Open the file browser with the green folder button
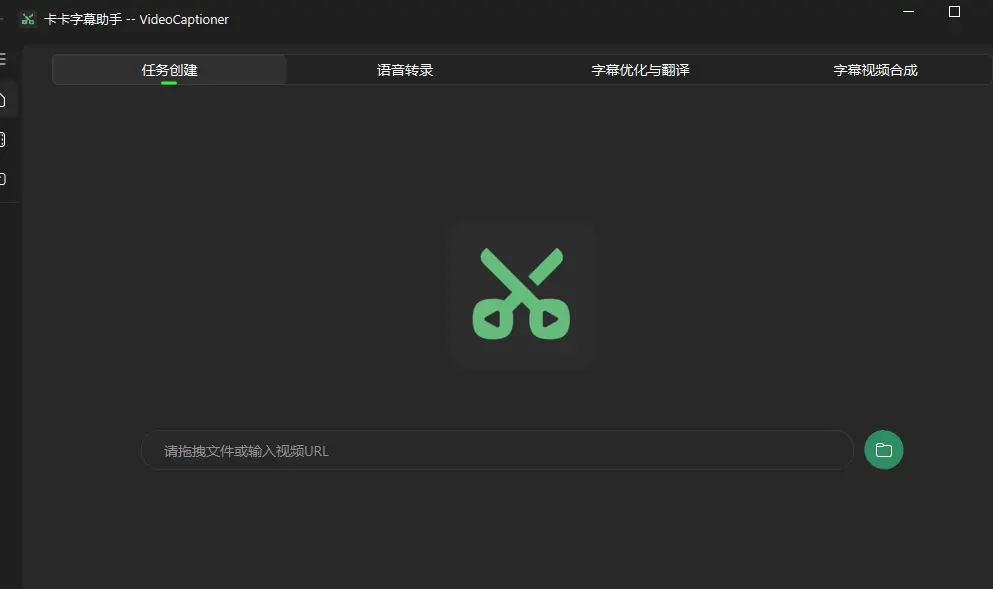 point(883,450)
